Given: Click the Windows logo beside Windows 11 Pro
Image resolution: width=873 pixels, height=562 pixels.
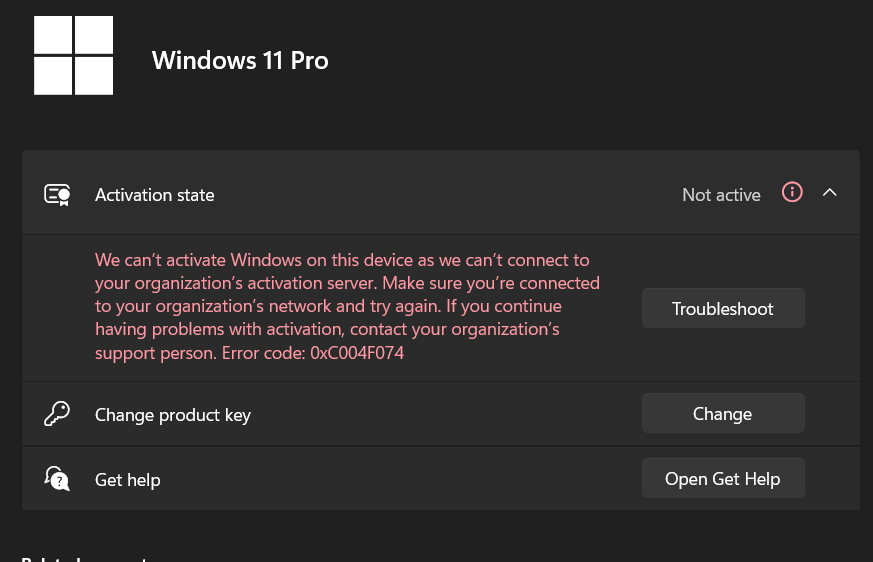Looking at the screenshot, I should click(73, 55).
